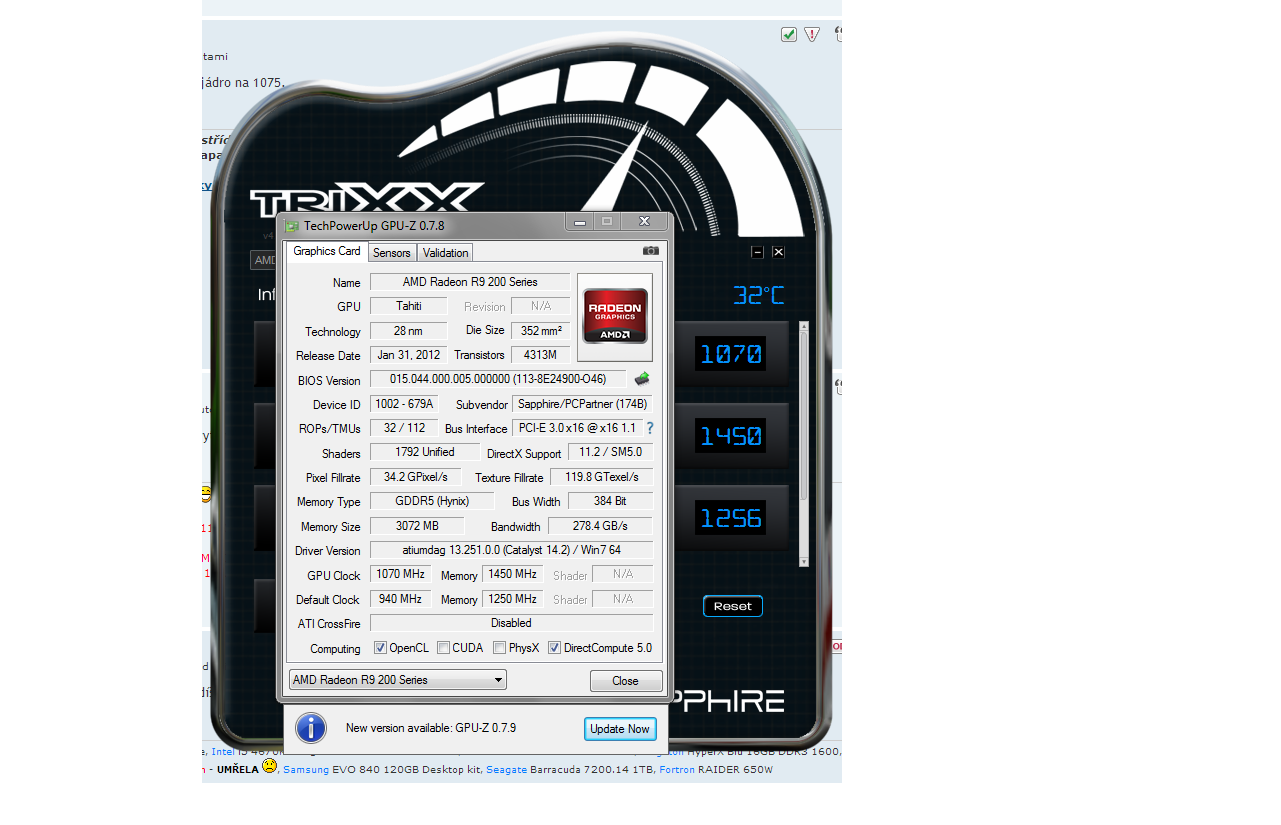
Task: Switch to the Validation tab
Action: coord(445,253)
